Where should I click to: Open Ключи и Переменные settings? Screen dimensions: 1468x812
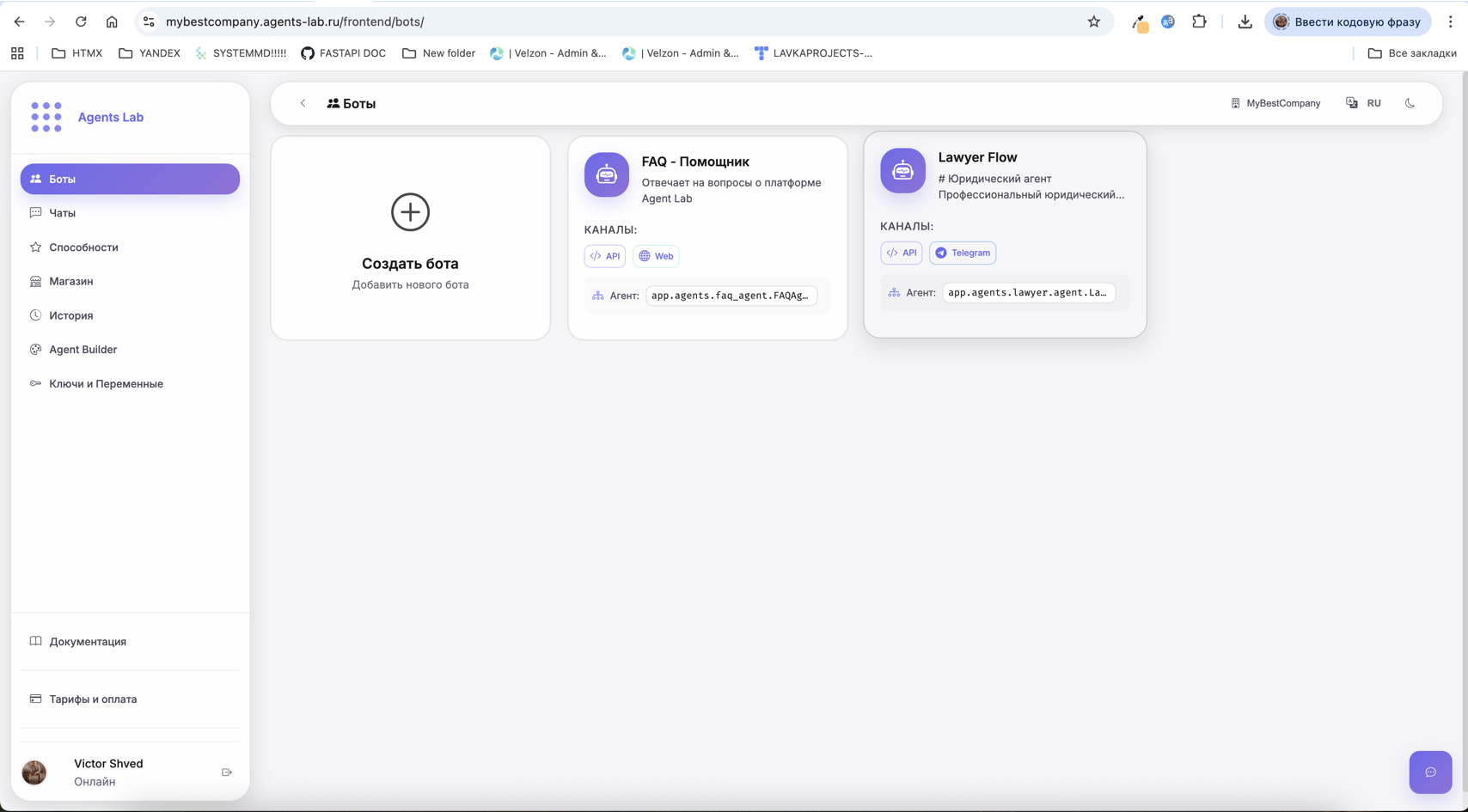point(107,383)
